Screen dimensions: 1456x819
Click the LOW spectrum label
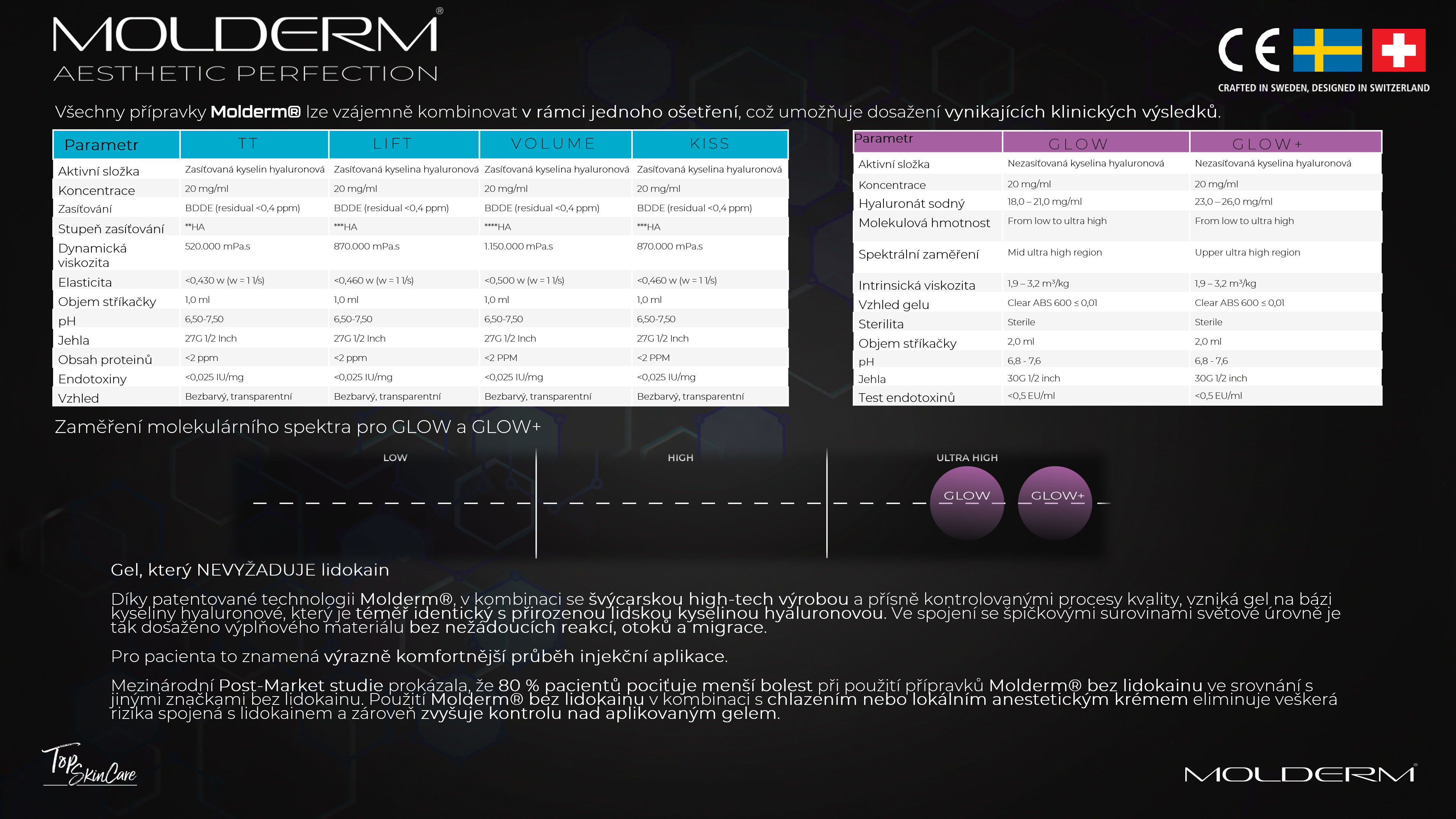coord(395,458)
